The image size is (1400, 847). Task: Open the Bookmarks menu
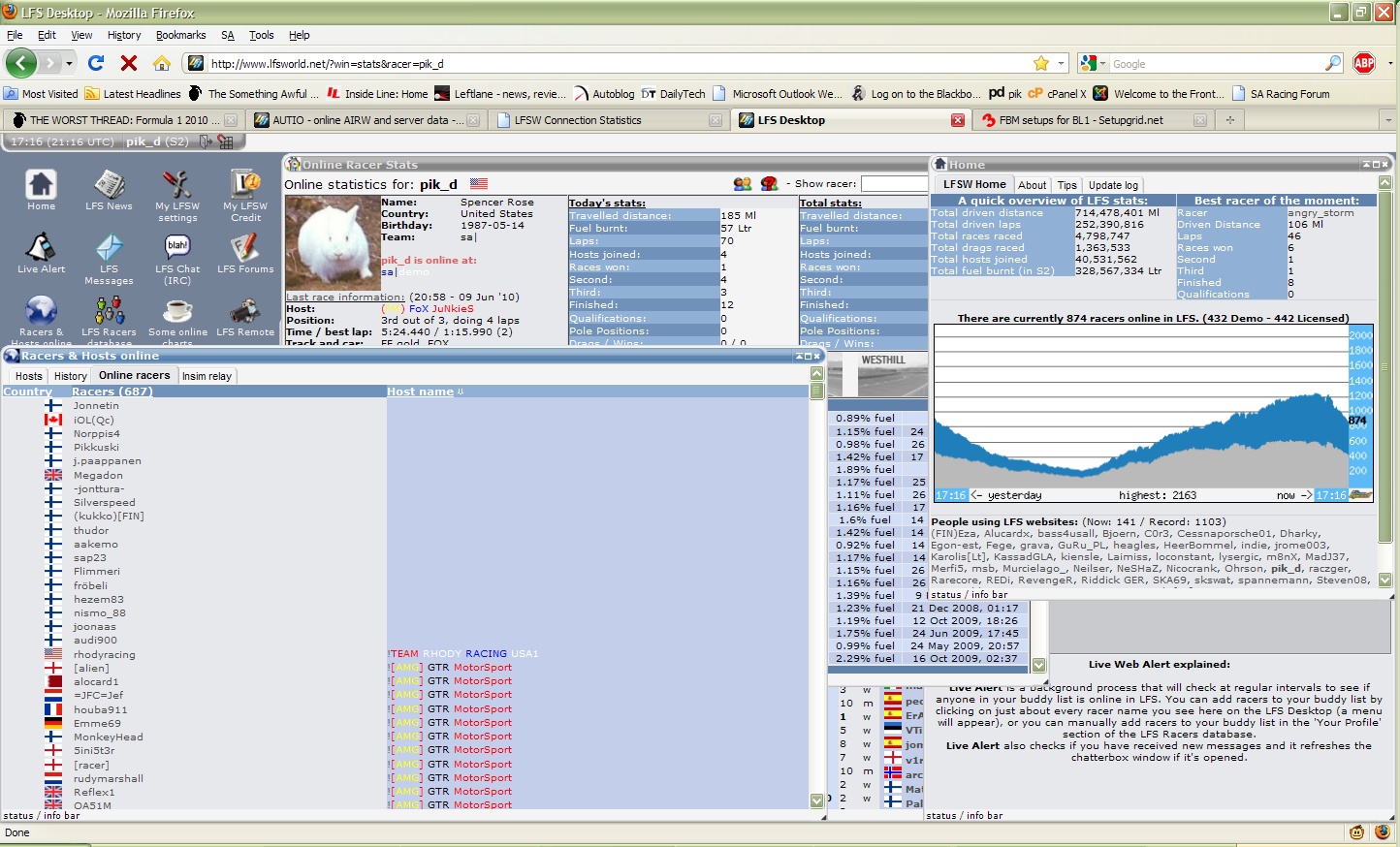pyautogui.click(x=181, y=35)
